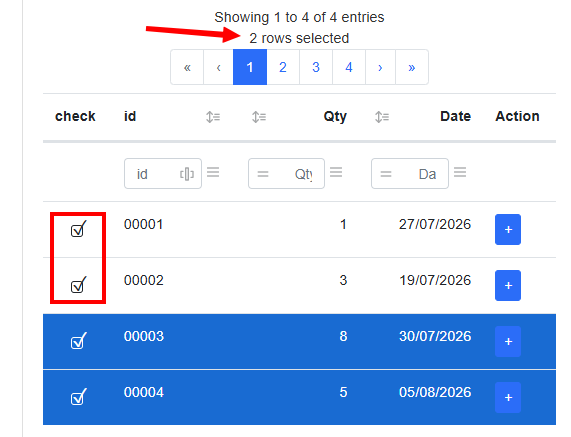This screenshot has height=437, width=571.
Task: Click the sort icon left of Qty
Action: (259, 117)
